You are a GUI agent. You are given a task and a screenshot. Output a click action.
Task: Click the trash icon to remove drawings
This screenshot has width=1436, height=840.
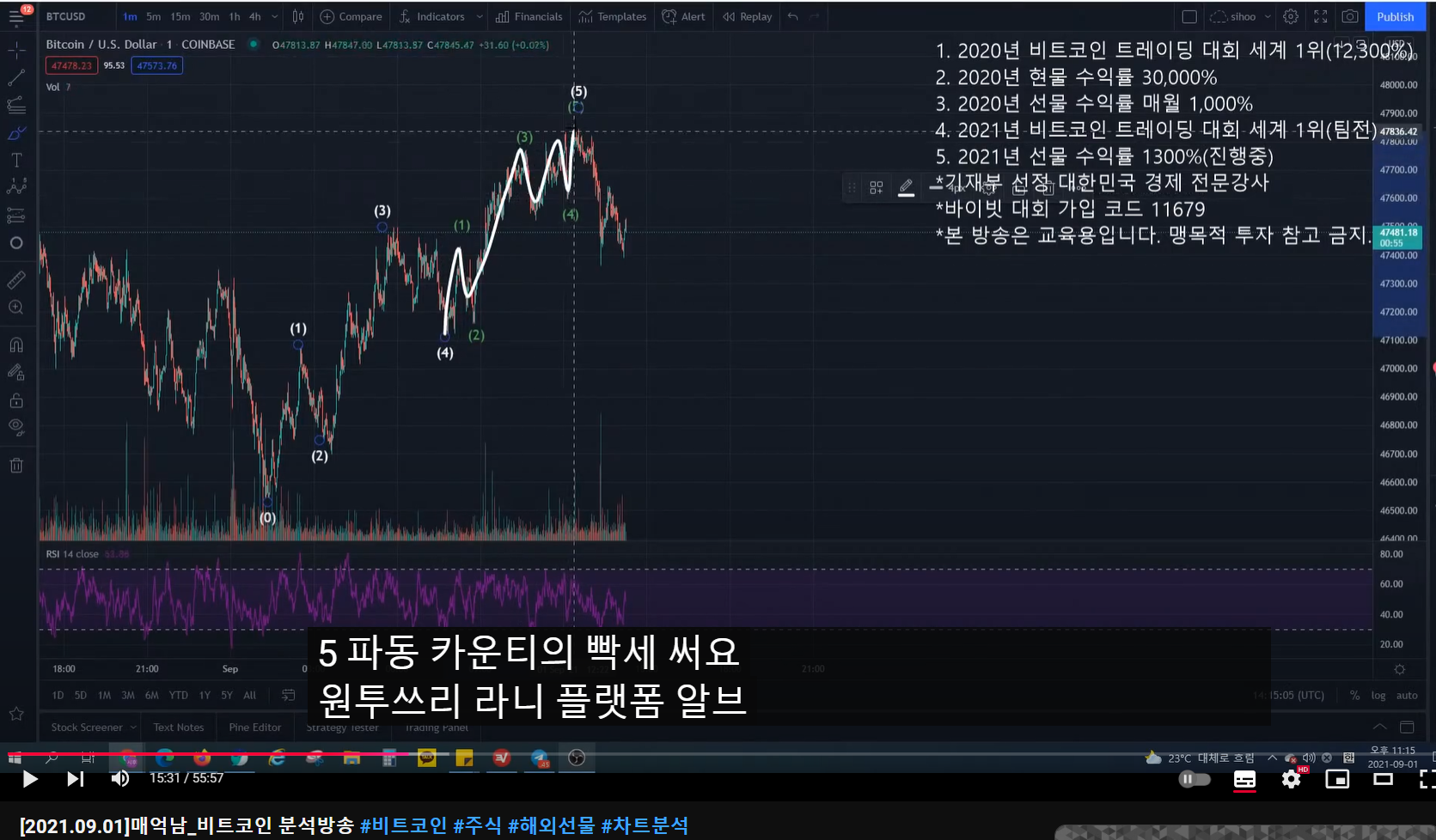[x=16, y=466]
